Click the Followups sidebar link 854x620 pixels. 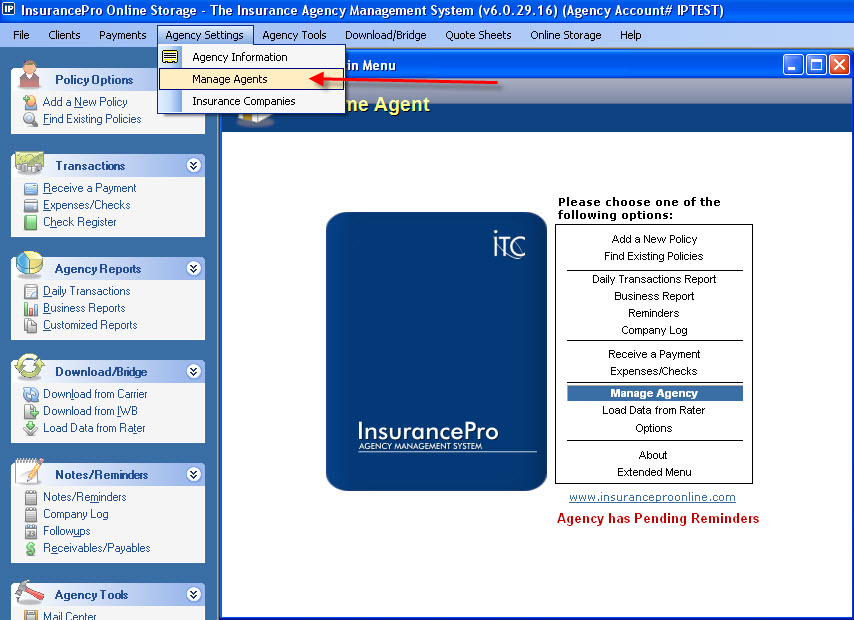point(66,531)
